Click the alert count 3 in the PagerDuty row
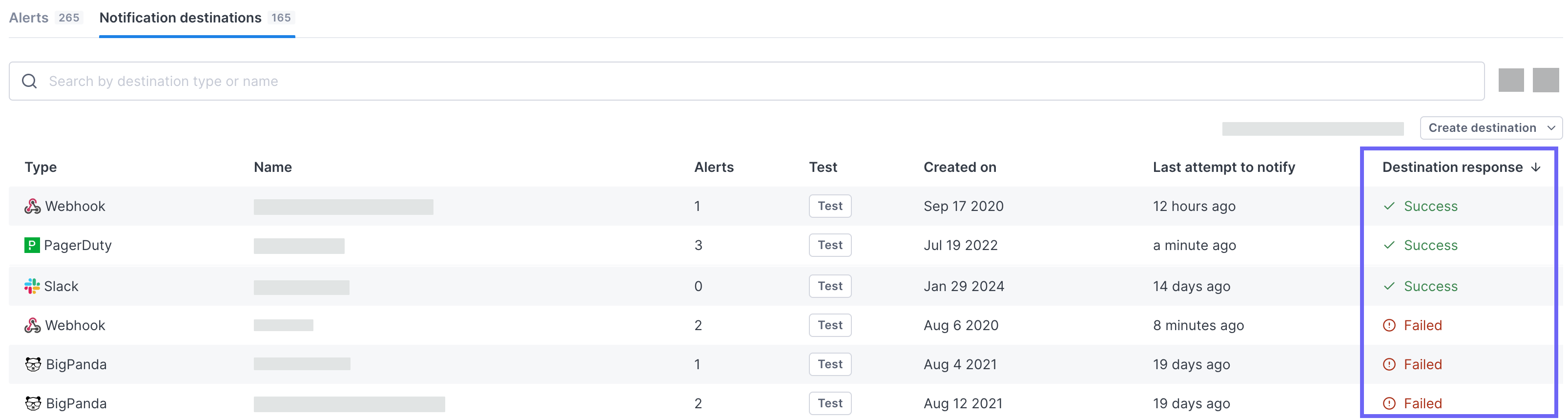This screenshot has height=419, width=1568. 698,245
